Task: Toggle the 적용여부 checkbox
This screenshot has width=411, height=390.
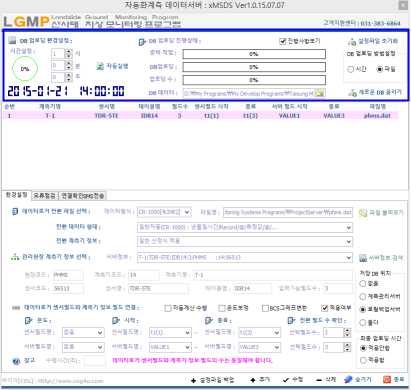Action: (x=324, y=308)
